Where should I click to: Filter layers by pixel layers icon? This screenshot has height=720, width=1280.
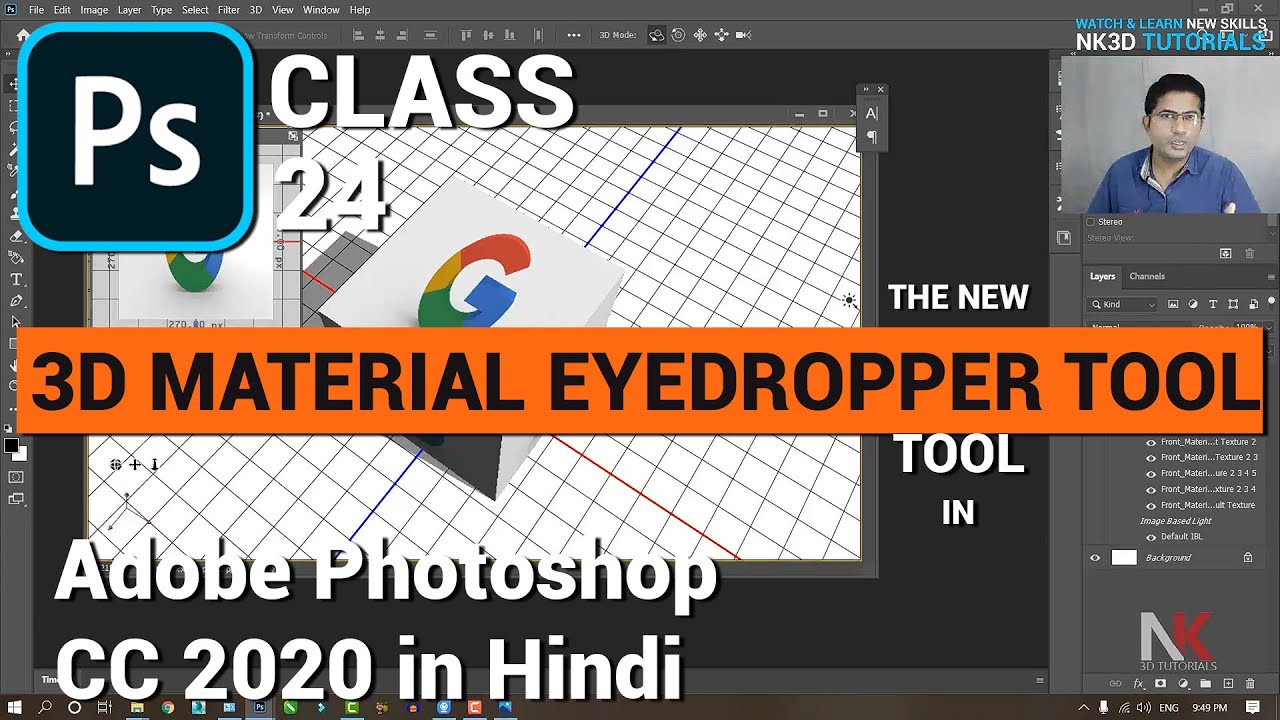(1173, 304)
